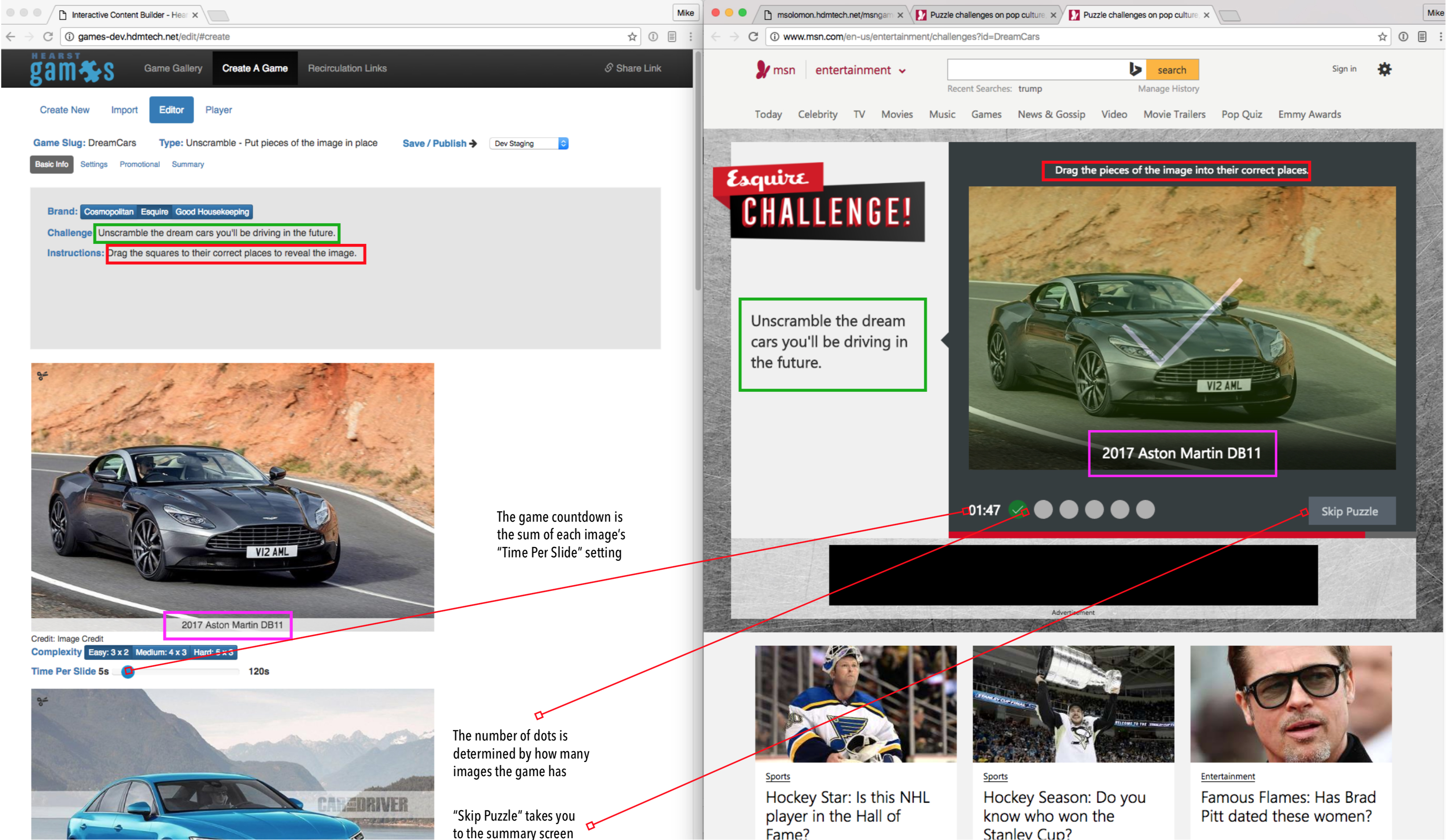The image size is (1446, 840).
Task: Switch to the Editor tab
Action: pos(172,110)
